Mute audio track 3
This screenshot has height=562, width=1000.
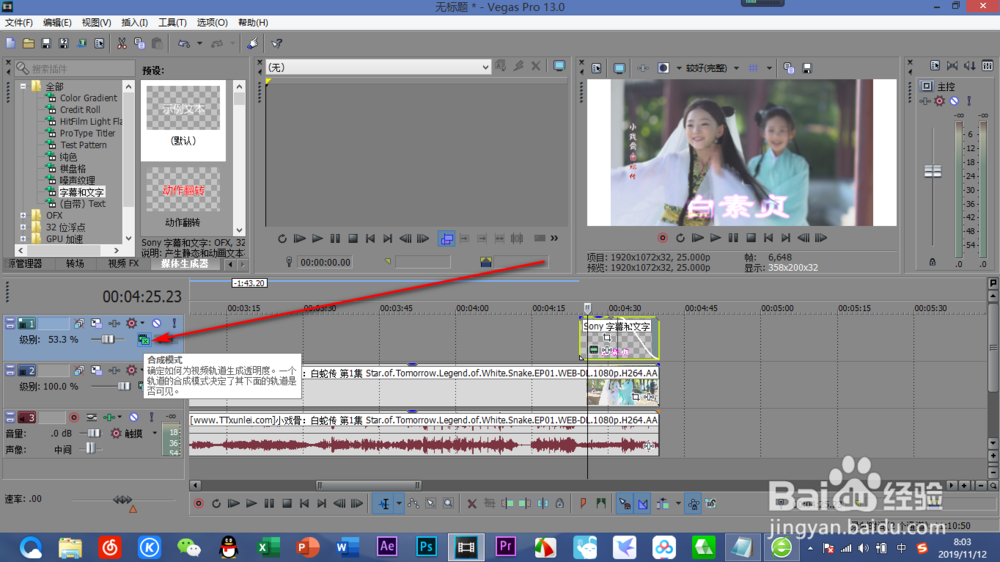click(x=134, y=417)
